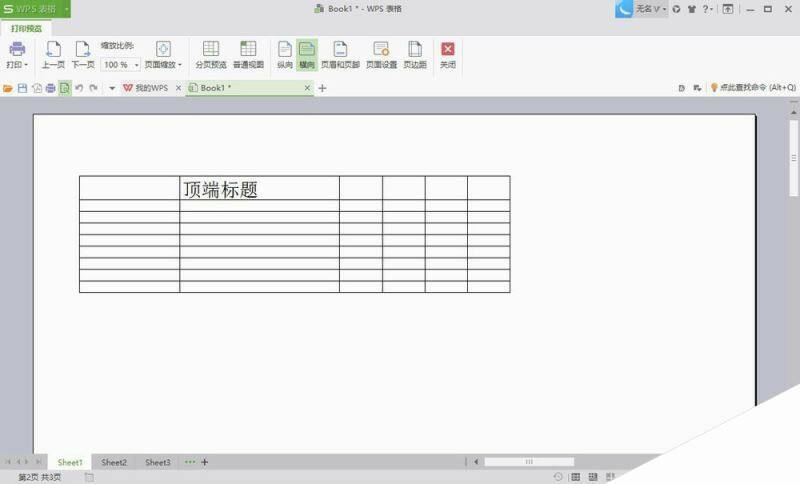The image size is (800, 484).
Task: Select the Sheet1 sheet tab
Action: 70,462
